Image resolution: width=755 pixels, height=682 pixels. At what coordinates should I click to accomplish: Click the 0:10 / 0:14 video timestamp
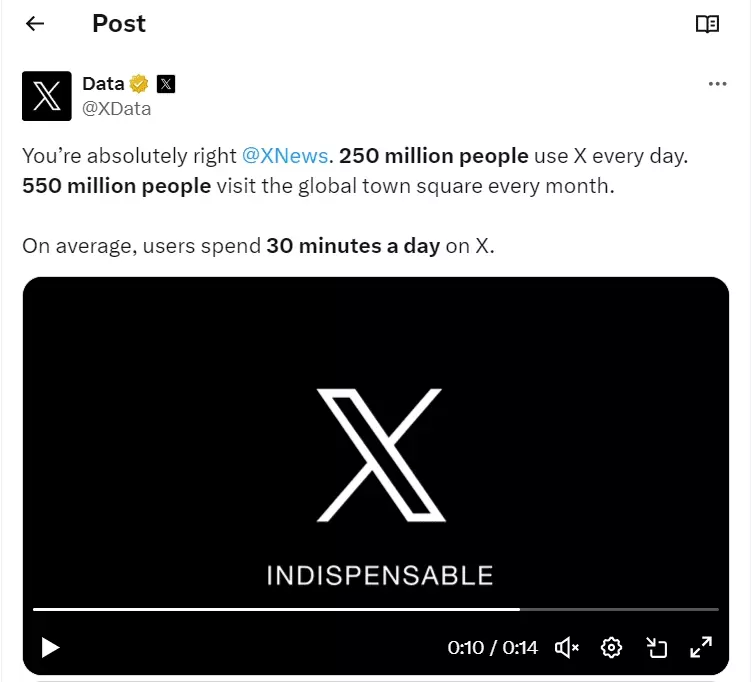[492, 648]
